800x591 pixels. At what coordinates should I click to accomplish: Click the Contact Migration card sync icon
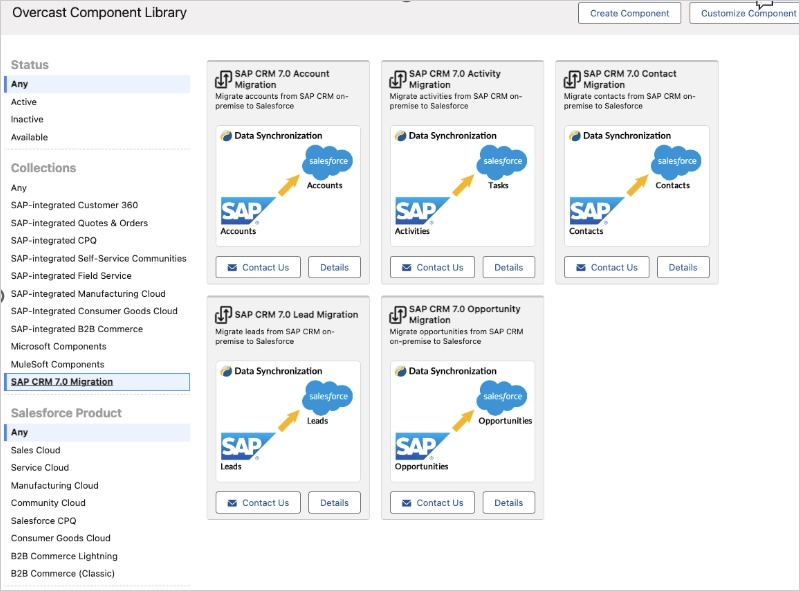(x=572, y=79)
